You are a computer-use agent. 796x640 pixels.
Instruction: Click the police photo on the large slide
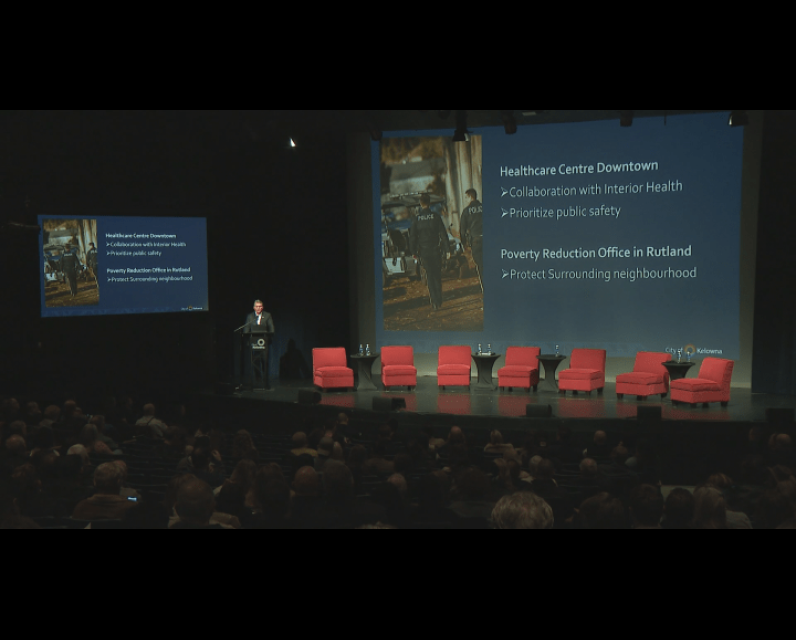click(x=432, y=232)
